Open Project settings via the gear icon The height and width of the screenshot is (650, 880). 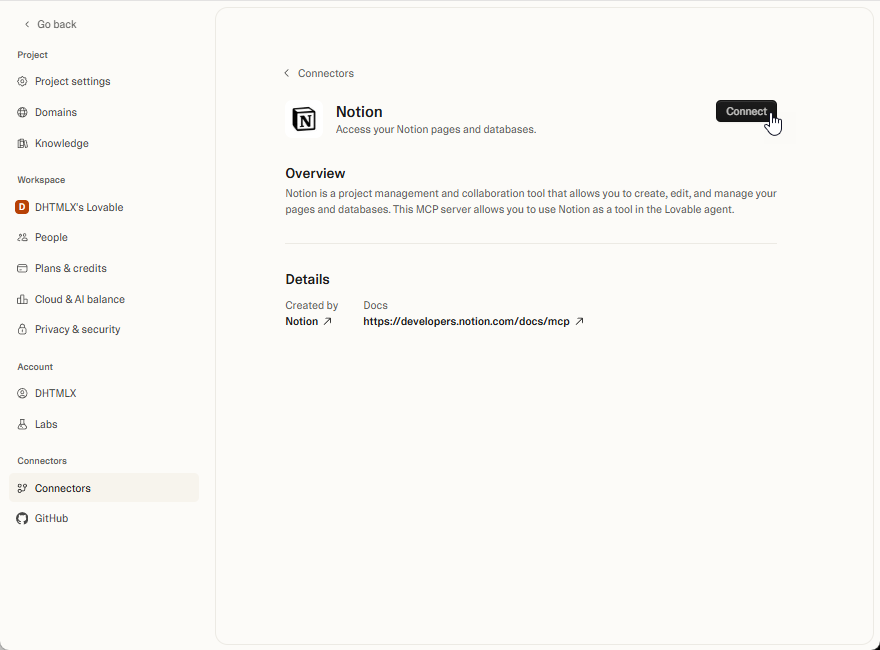(x=22, y=81)
